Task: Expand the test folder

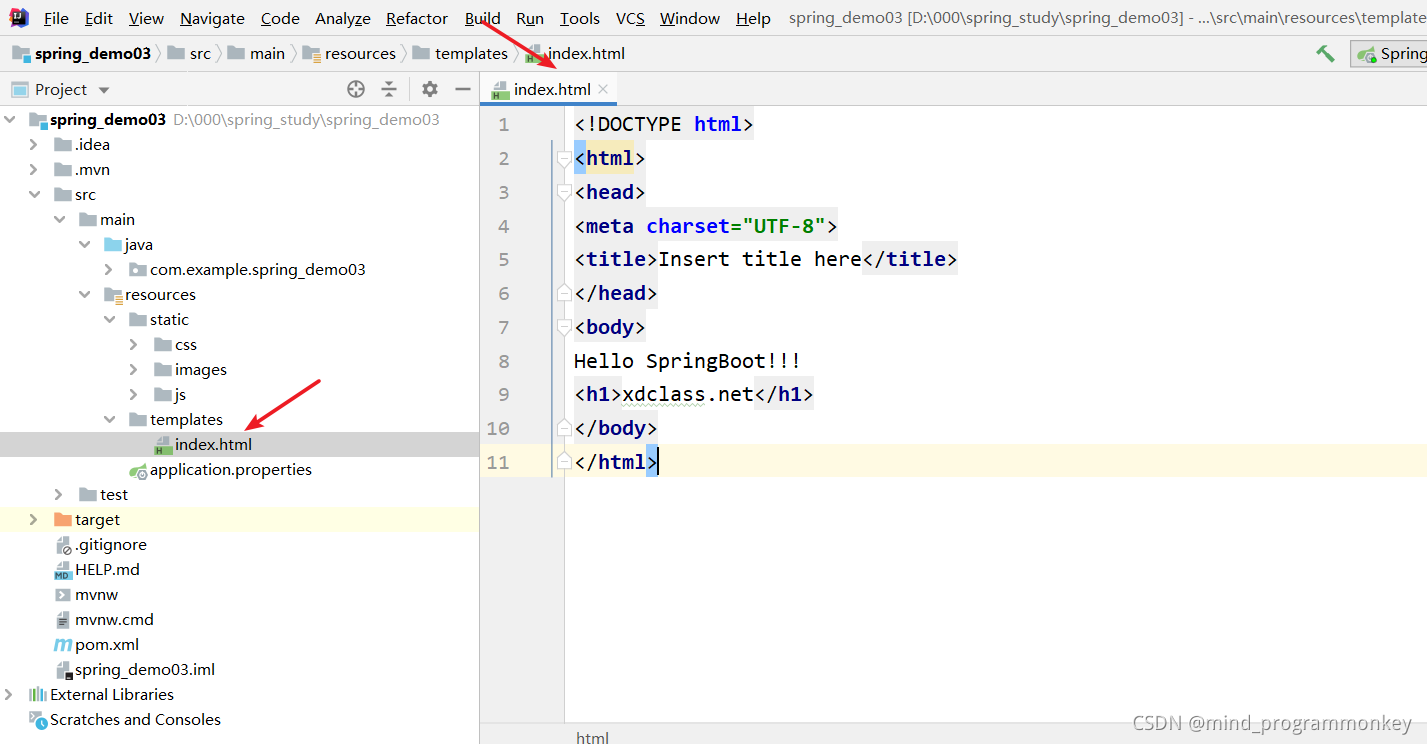Action: [x=59, y=494]
